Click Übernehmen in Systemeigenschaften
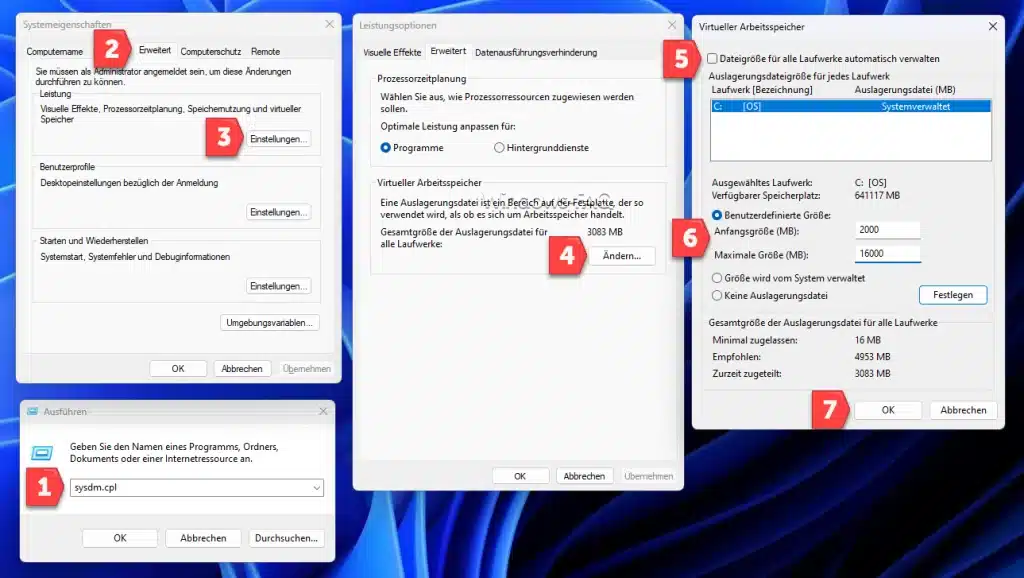Viewport: 1024px width, 578px height. (306, 368)
